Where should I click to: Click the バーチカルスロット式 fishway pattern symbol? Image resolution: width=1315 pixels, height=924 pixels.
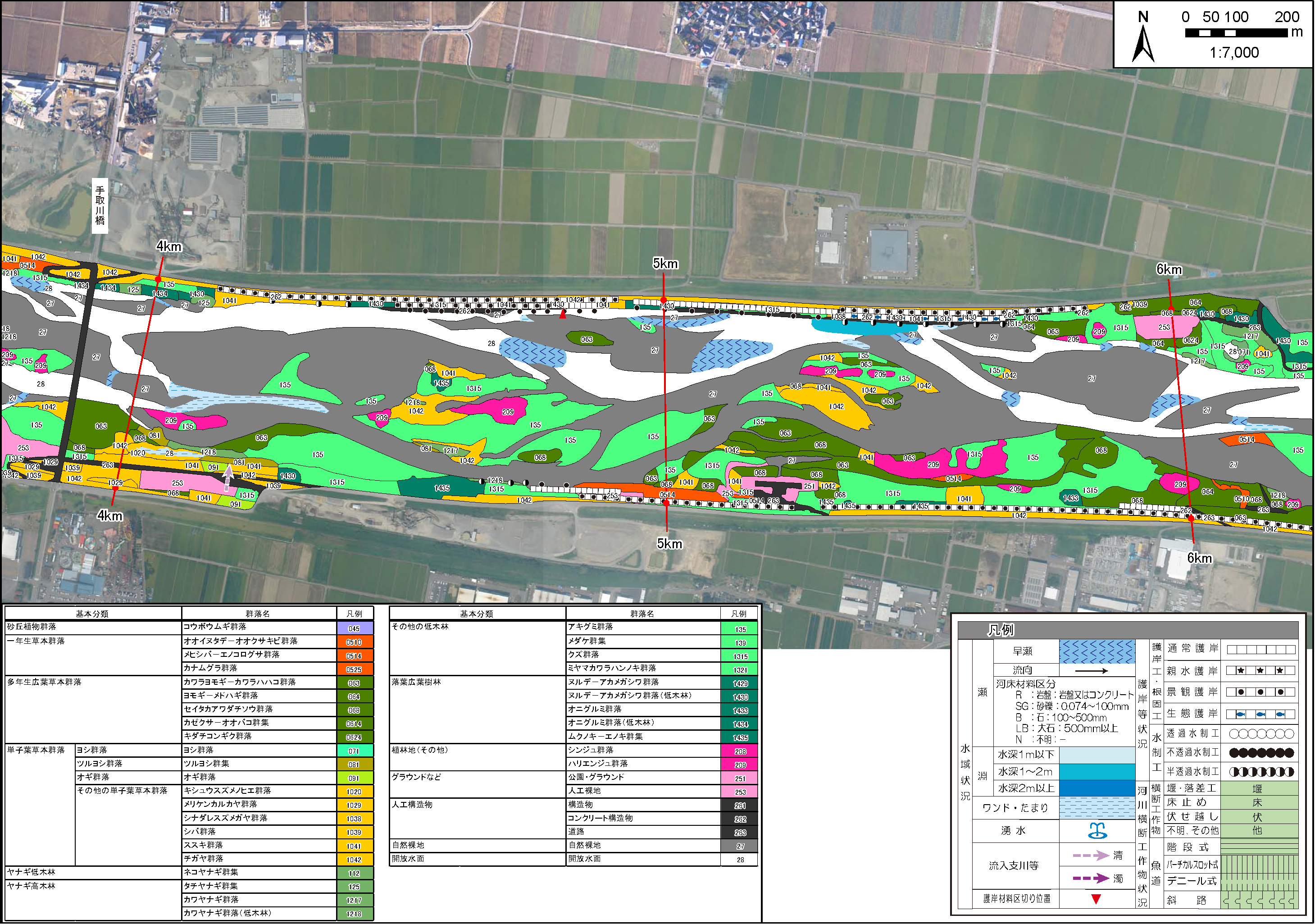coord(1259,865)
